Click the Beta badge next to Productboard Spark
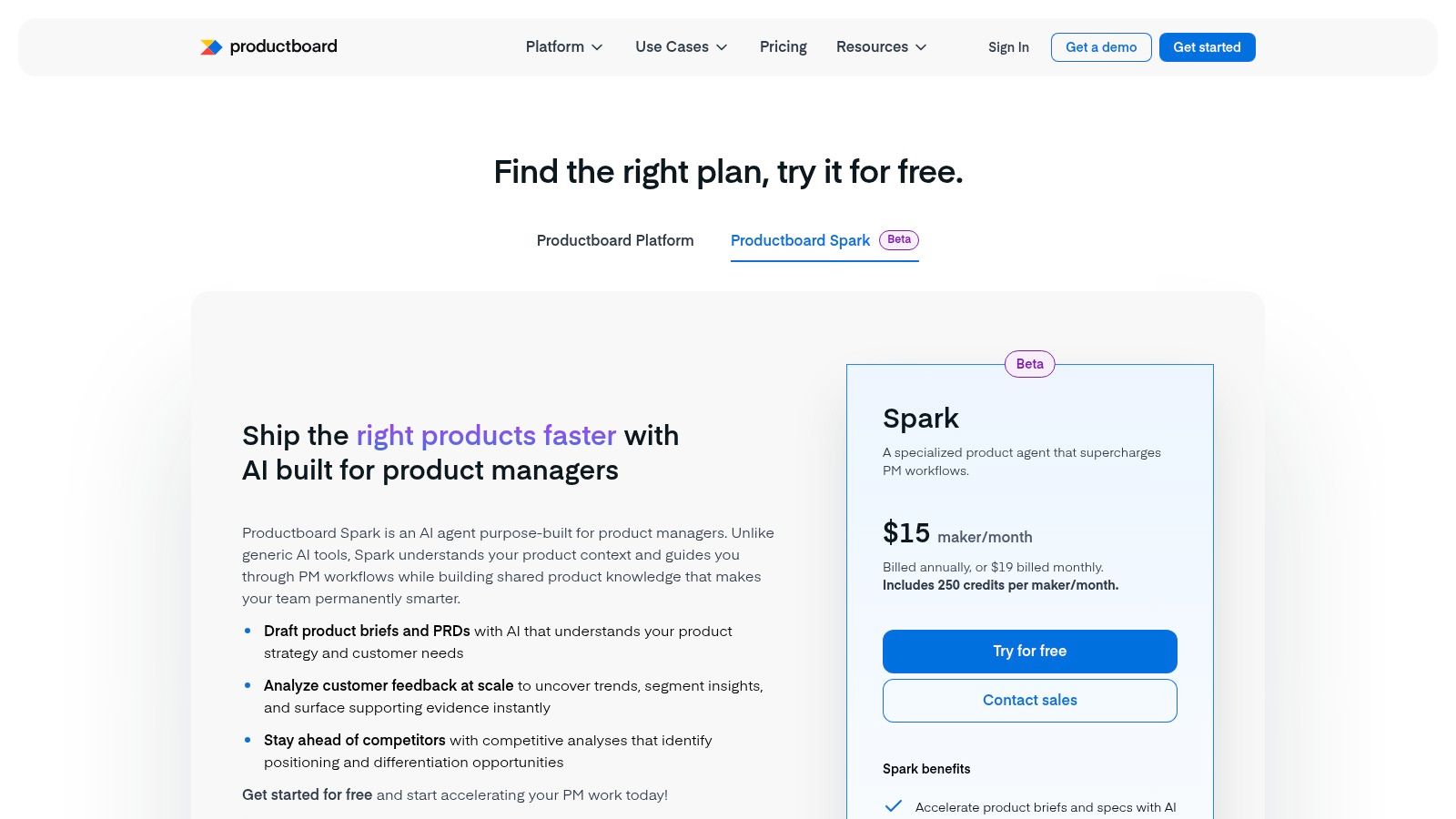This screenshot has width=1456, height=819. tap(899, 239)
